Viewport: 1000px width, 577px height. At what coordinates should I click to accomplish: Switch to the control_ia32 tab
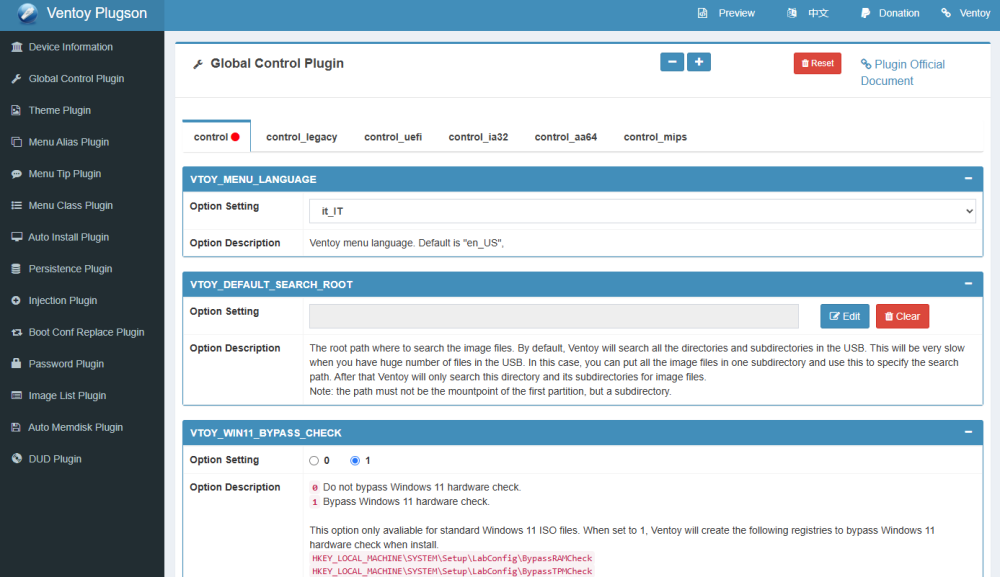pyautogui.click(x=478, y=137)
